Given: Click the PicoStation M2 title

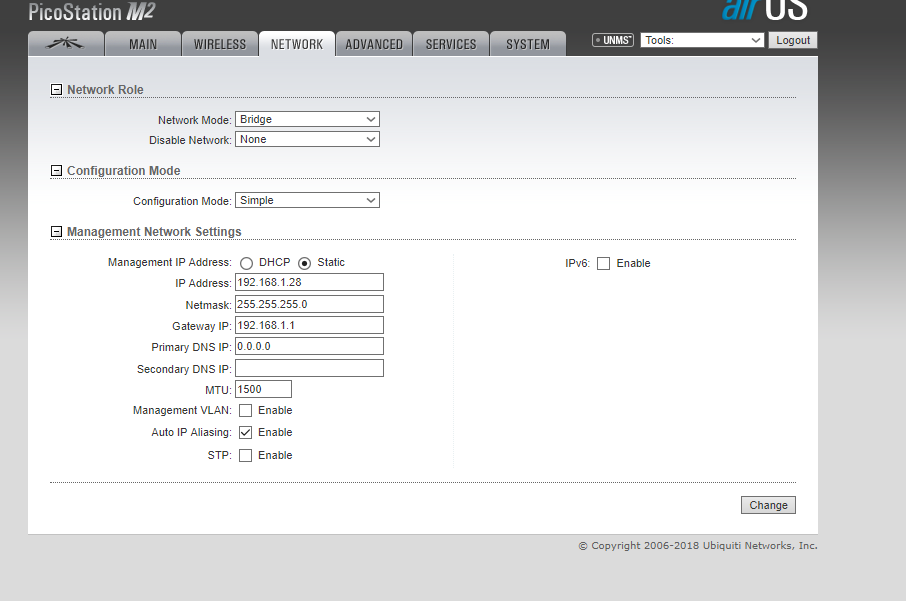Looking at the screenshot, I should (x=92, y=12).
